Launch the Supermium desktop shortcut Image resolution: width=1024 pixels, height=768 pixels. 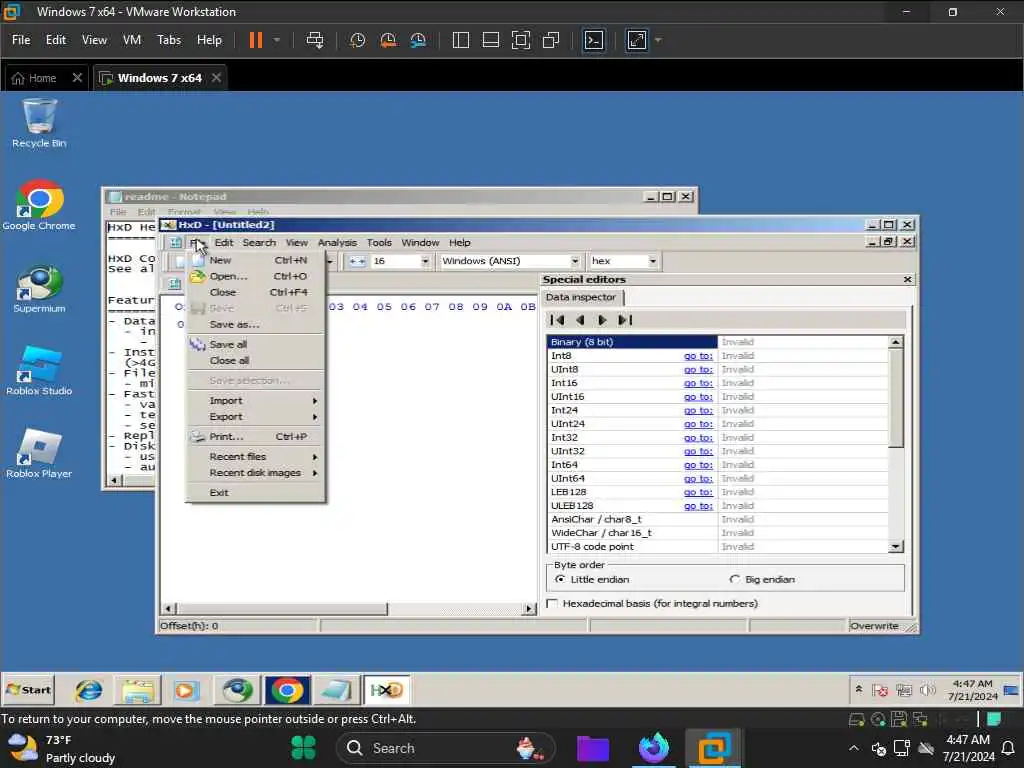[39, 289]
